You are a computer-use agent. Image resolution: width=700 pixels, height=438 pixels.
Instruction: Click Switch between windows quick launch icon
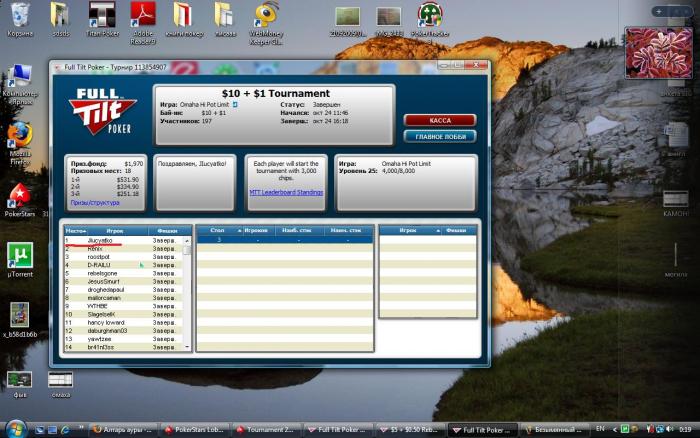click(x=52, y=430)
